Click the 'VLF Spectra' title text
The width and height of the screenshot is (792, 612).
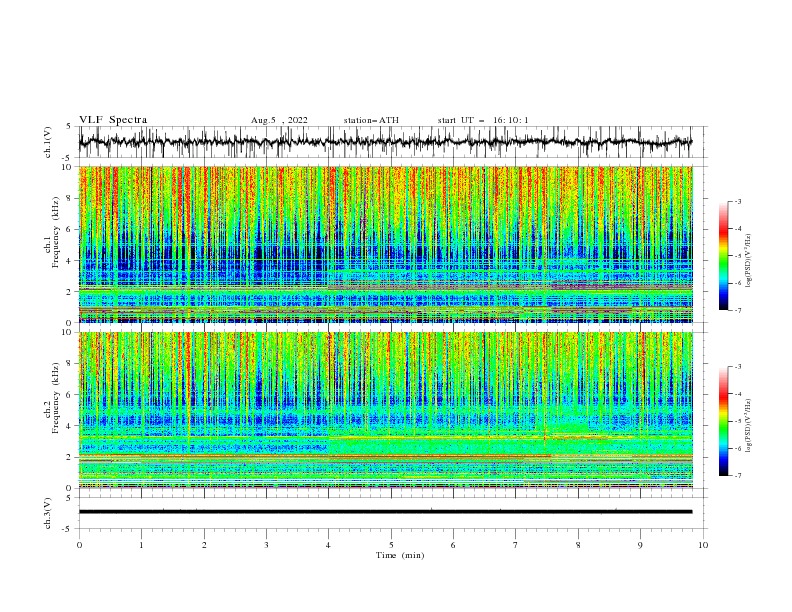click(x=113, y=120)
